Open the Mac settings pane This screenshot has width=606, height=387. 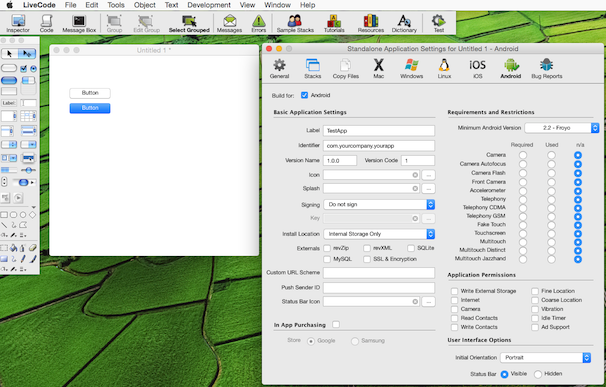[x=379, y=68]
